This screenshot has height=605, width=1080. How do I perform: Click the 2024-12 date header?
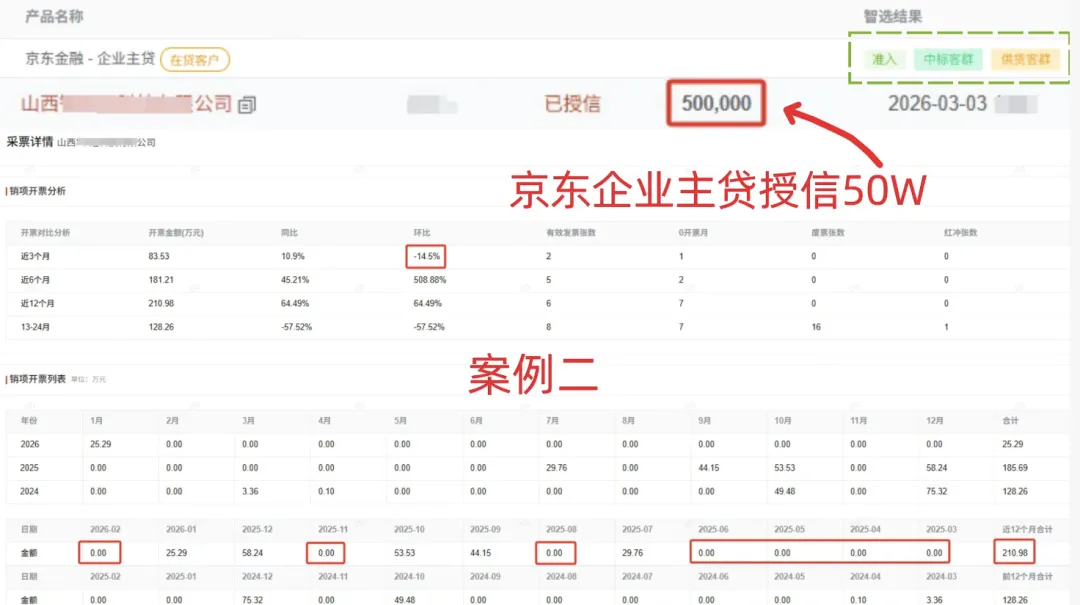pos(257,576)
